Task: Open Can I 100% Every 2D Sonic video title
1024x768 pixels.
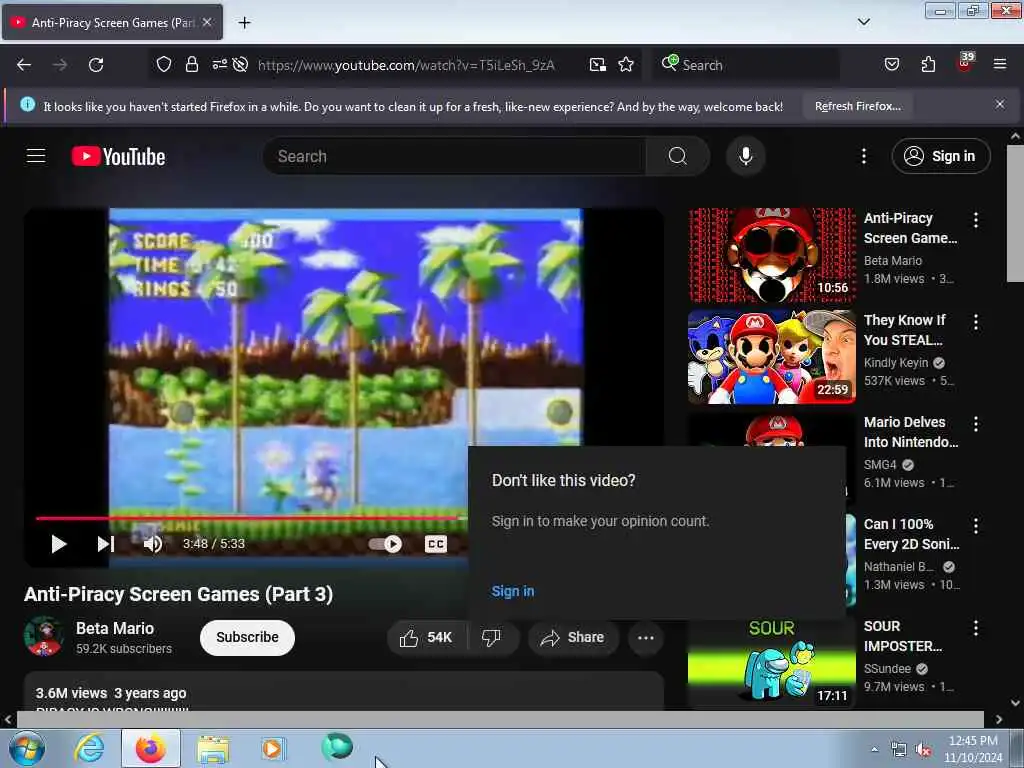Action: [x=911, y=534]
